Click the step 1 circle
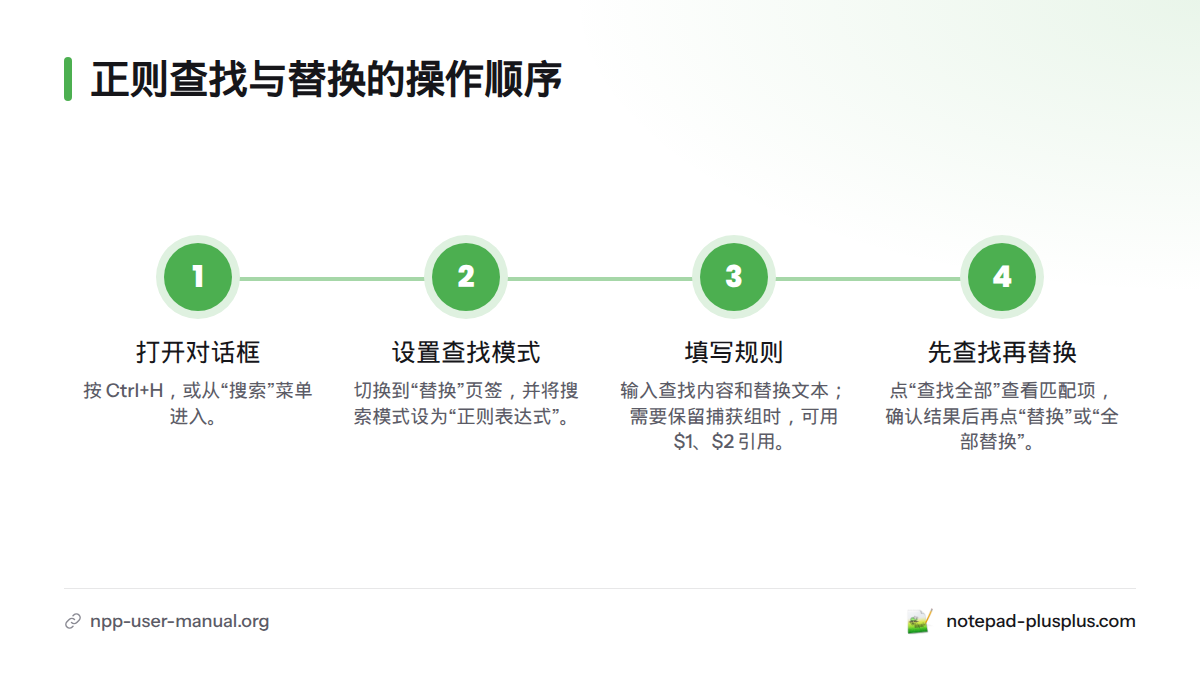The height and width of the screenshot is (675, 1200). coord(198,277)
